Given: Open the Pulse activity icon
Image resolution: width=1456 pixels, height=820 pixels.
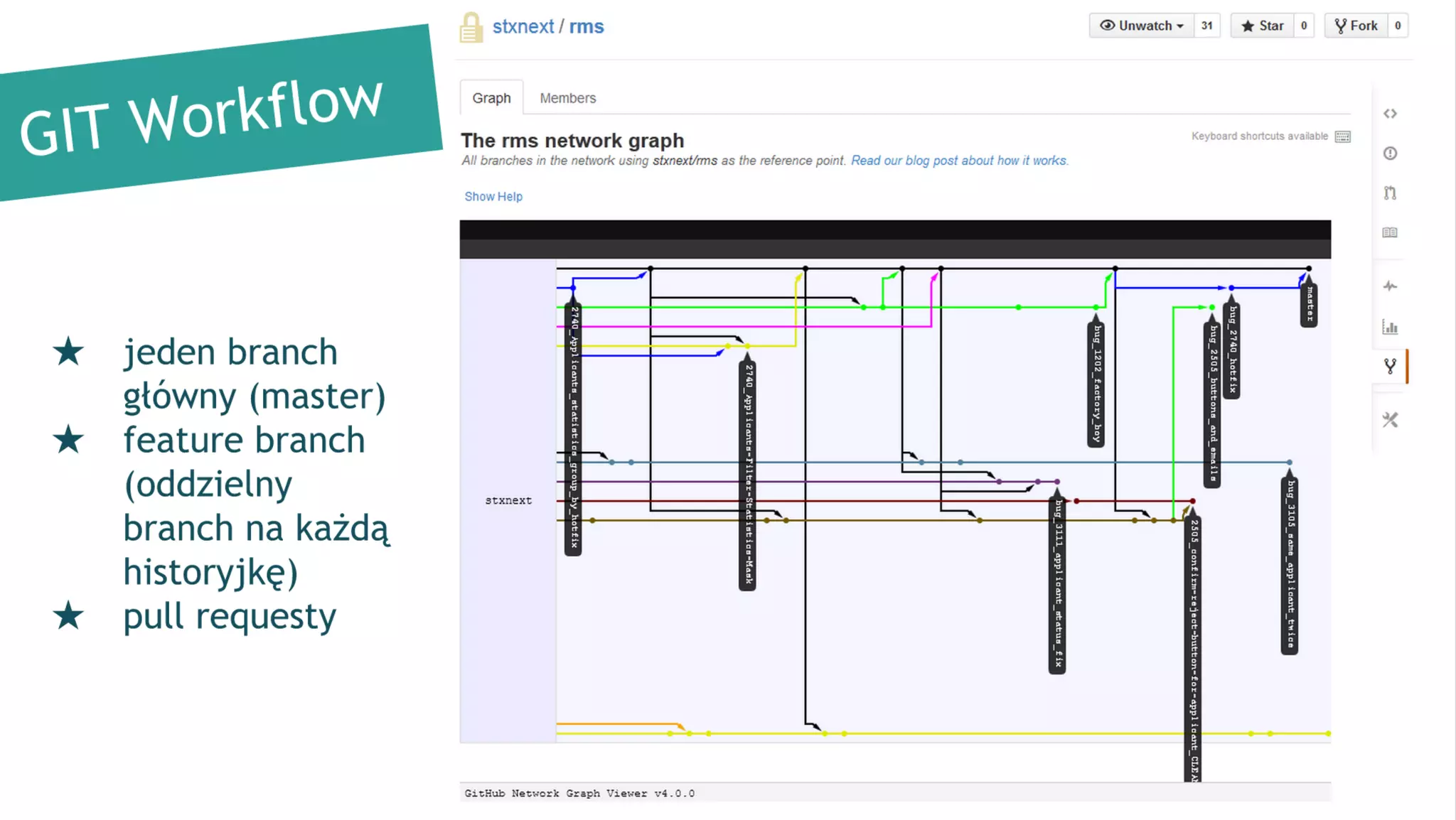Looking at the screenshot, I should (x=1390, y=286).
